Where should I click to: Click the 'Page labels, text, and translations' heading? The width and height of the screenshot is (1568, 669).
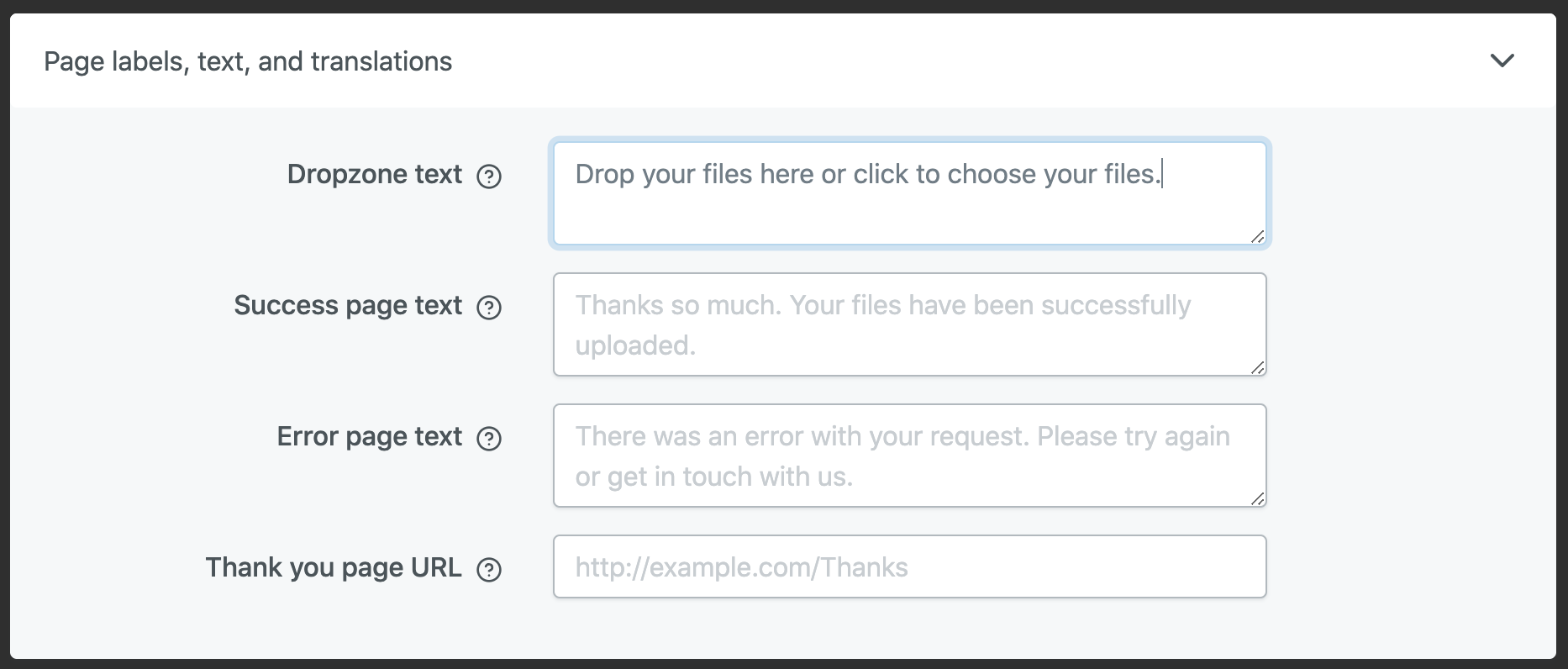click(x=248, y=61)
